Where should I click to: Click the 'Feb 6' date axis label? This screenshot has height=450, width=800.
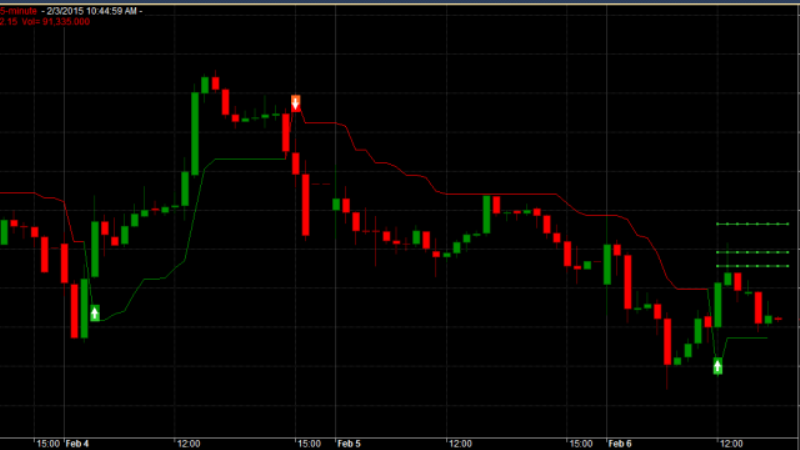(620, 443)
